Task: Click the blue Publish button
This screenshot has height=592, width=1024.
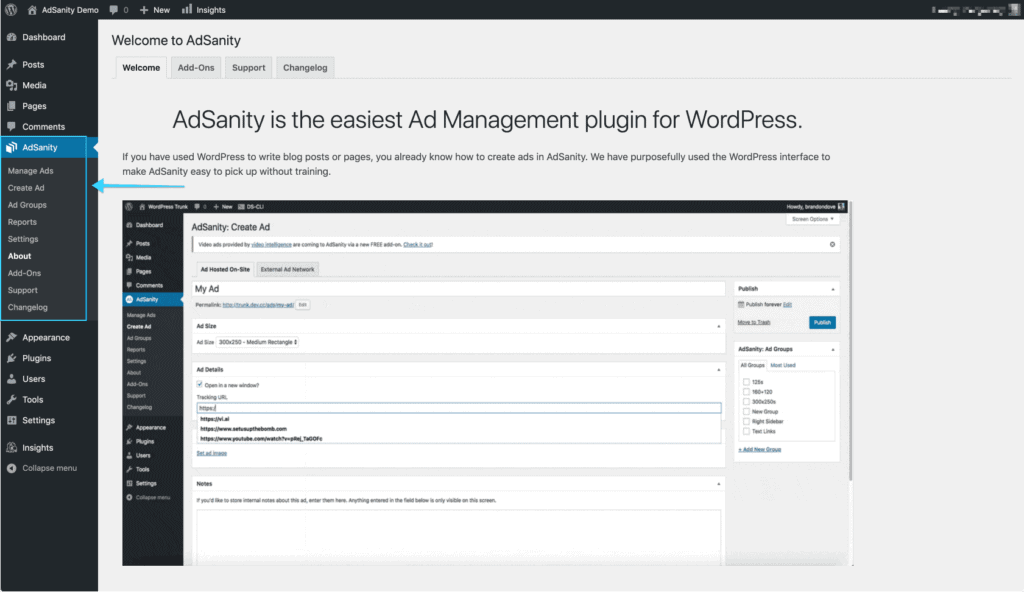Action: point(822,322)
